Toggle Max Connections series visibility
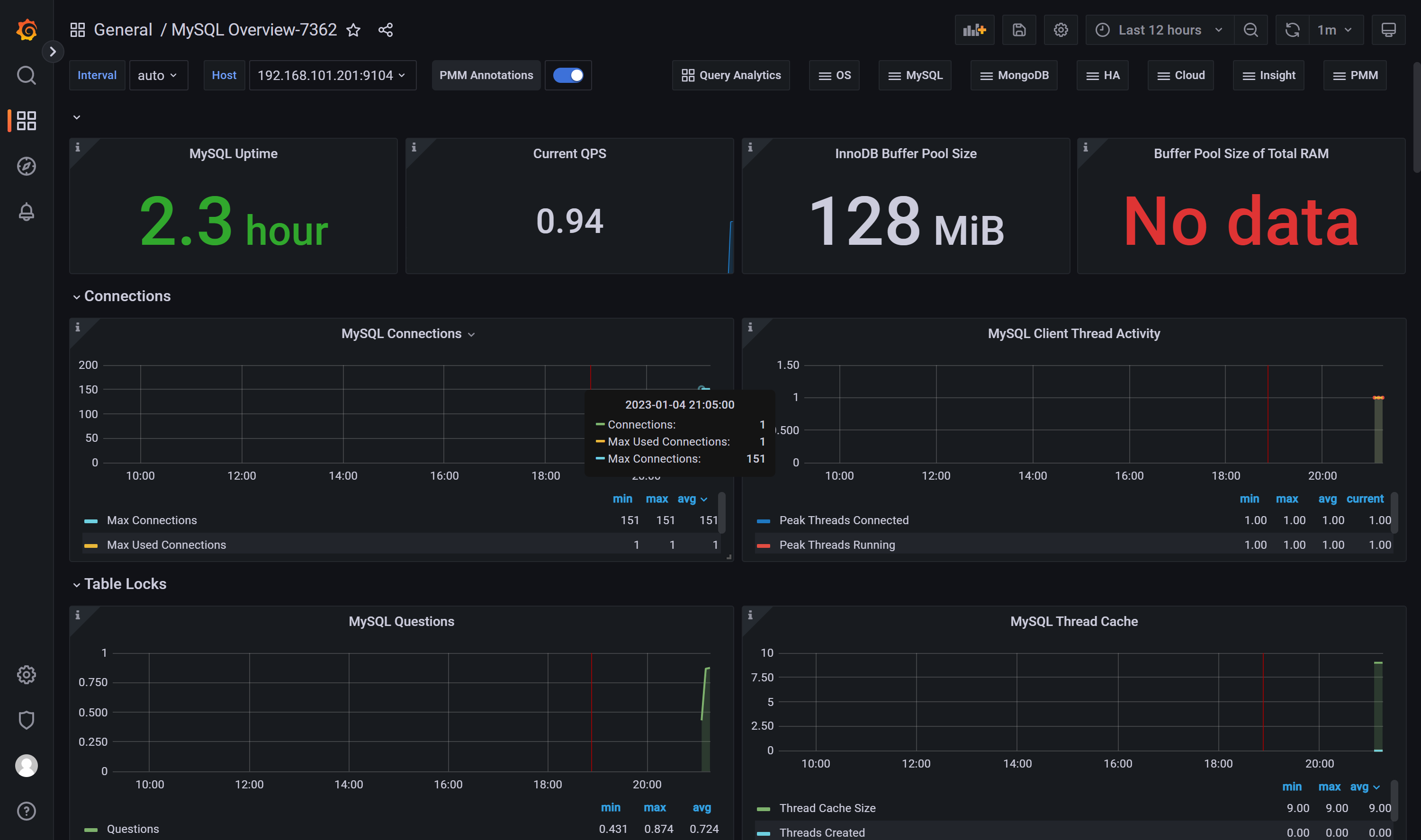 point(152,520)
